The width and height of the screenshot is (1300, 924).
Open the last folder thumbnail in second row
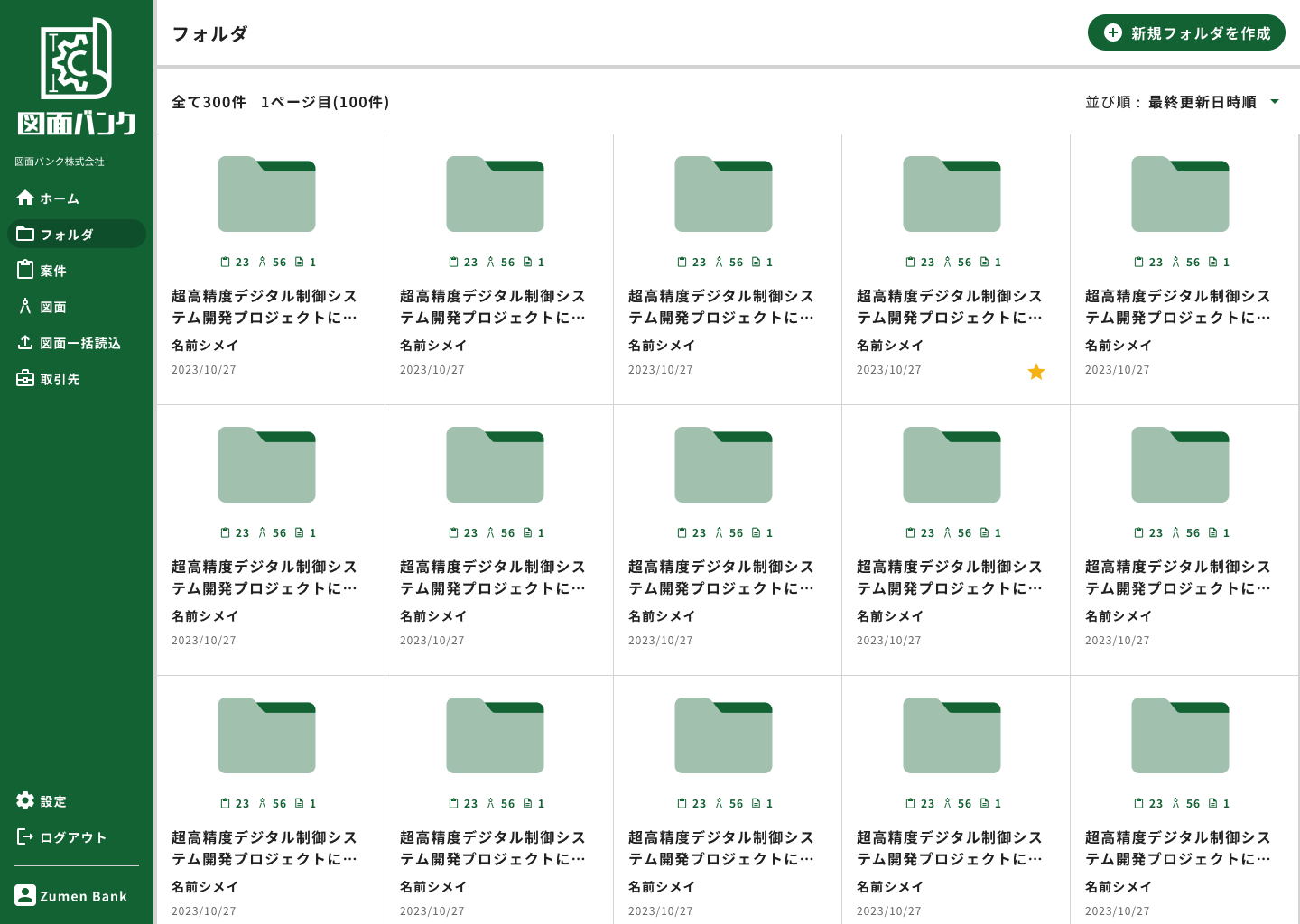tap(1180, 465)
